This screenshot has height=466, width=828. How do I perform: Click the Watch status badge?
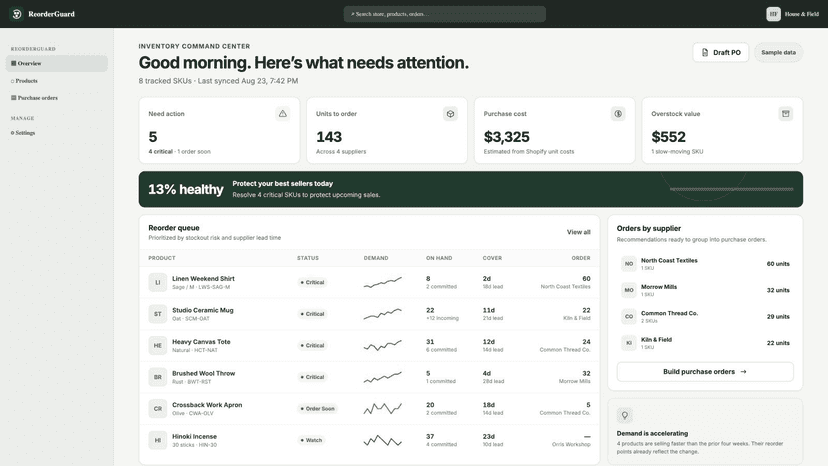pos(311,440)
